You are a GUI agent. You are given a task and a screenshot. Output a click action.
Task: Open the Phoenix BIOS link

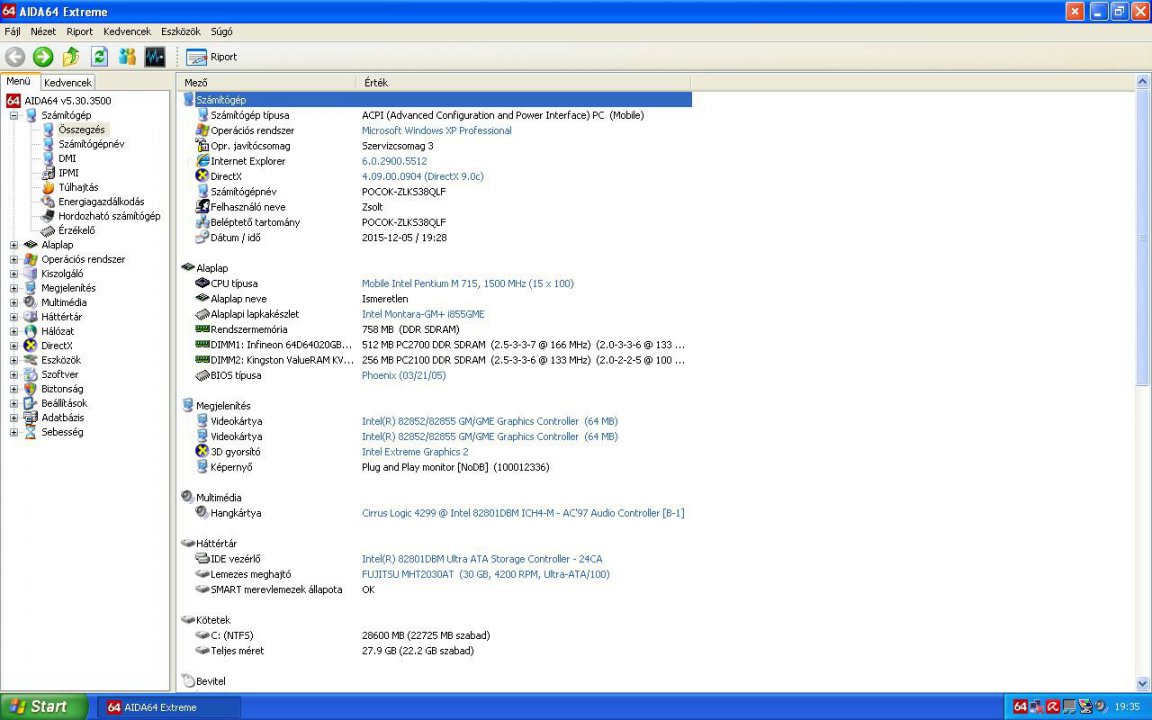point(403,375)
